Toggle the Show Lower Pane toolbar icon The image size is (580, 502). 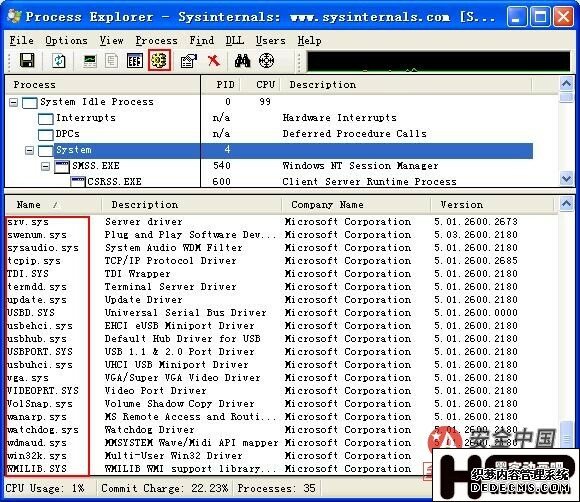click(135, 61)
